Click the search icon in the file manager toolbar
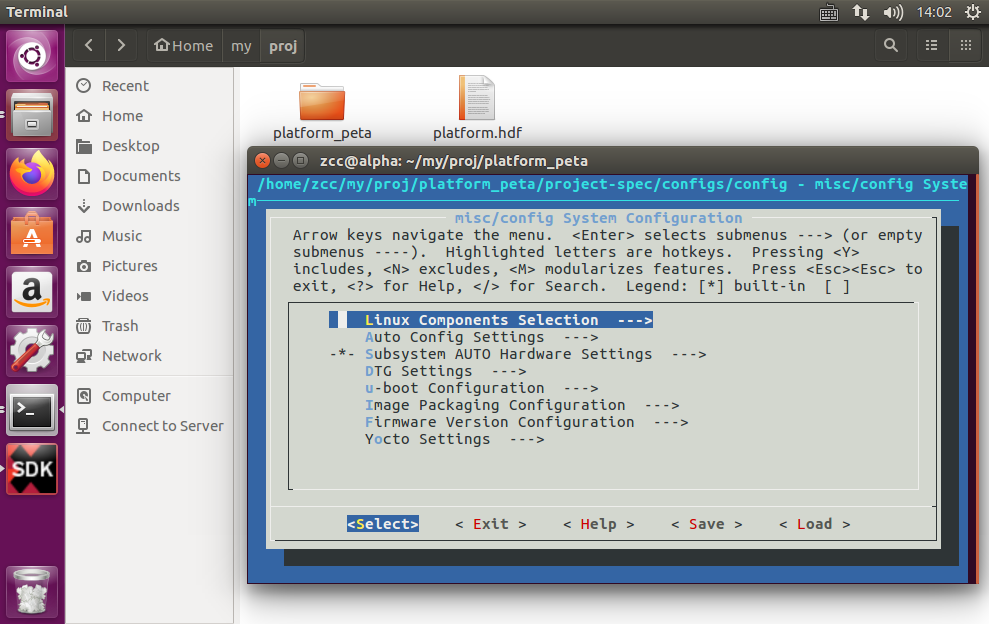The height and width of the screenshot is (624, 989). point(891,45)
